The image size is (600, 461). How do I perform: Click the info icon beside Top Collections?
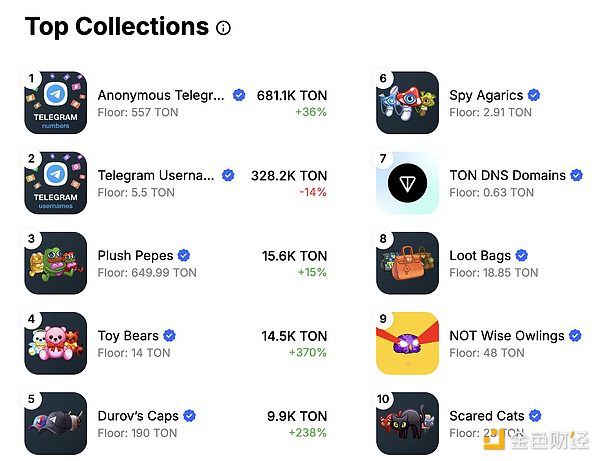pyautogui.click(x=223, y=28)
